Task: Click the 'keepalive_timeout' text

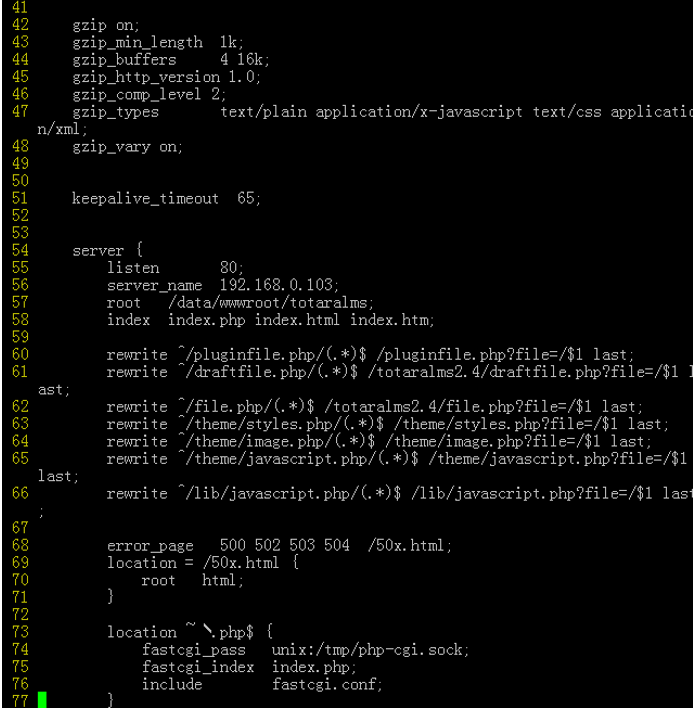Action: pos(145,199)
